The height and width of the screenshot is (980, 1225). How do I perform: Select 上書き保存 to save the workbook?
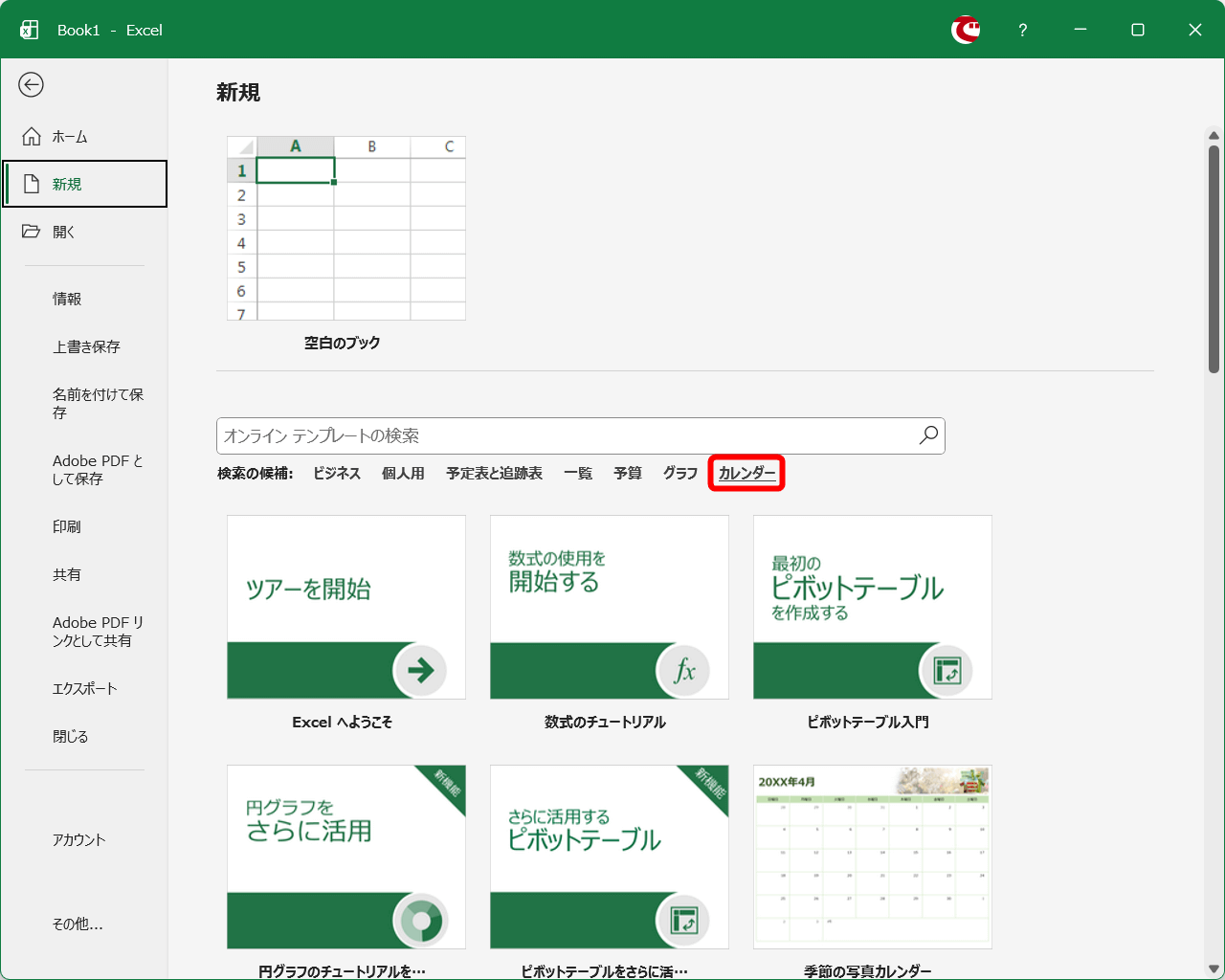(86, 346)
